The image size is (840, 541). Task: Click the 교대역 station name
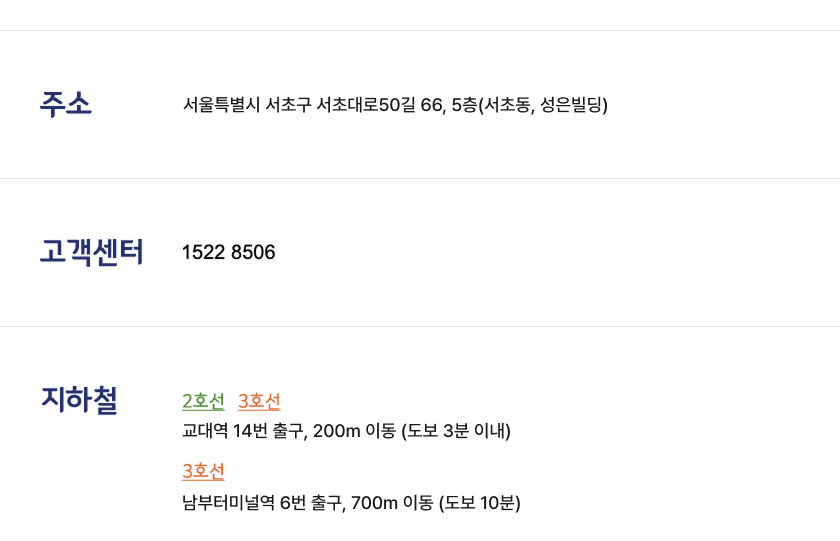(x=204, y=431)
